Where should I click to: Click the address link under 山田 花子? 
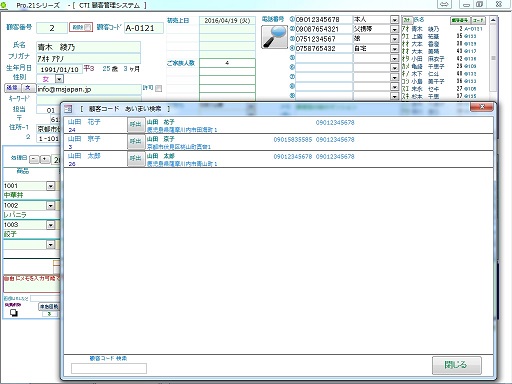(x=182, y=130)
